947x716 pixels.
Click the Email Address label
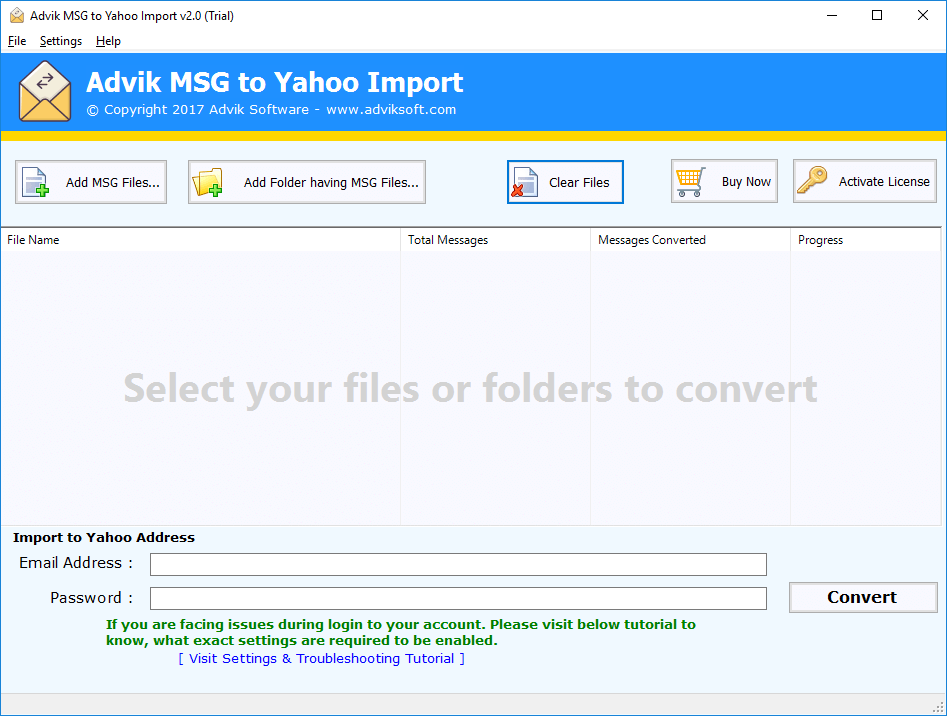75,563
